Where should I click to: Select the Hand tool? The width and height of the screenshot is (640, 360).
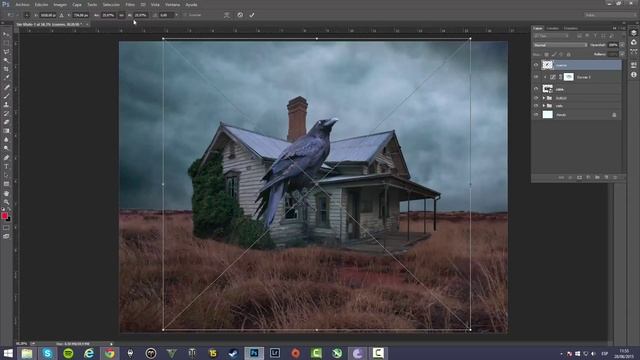(x=6, y=193)
